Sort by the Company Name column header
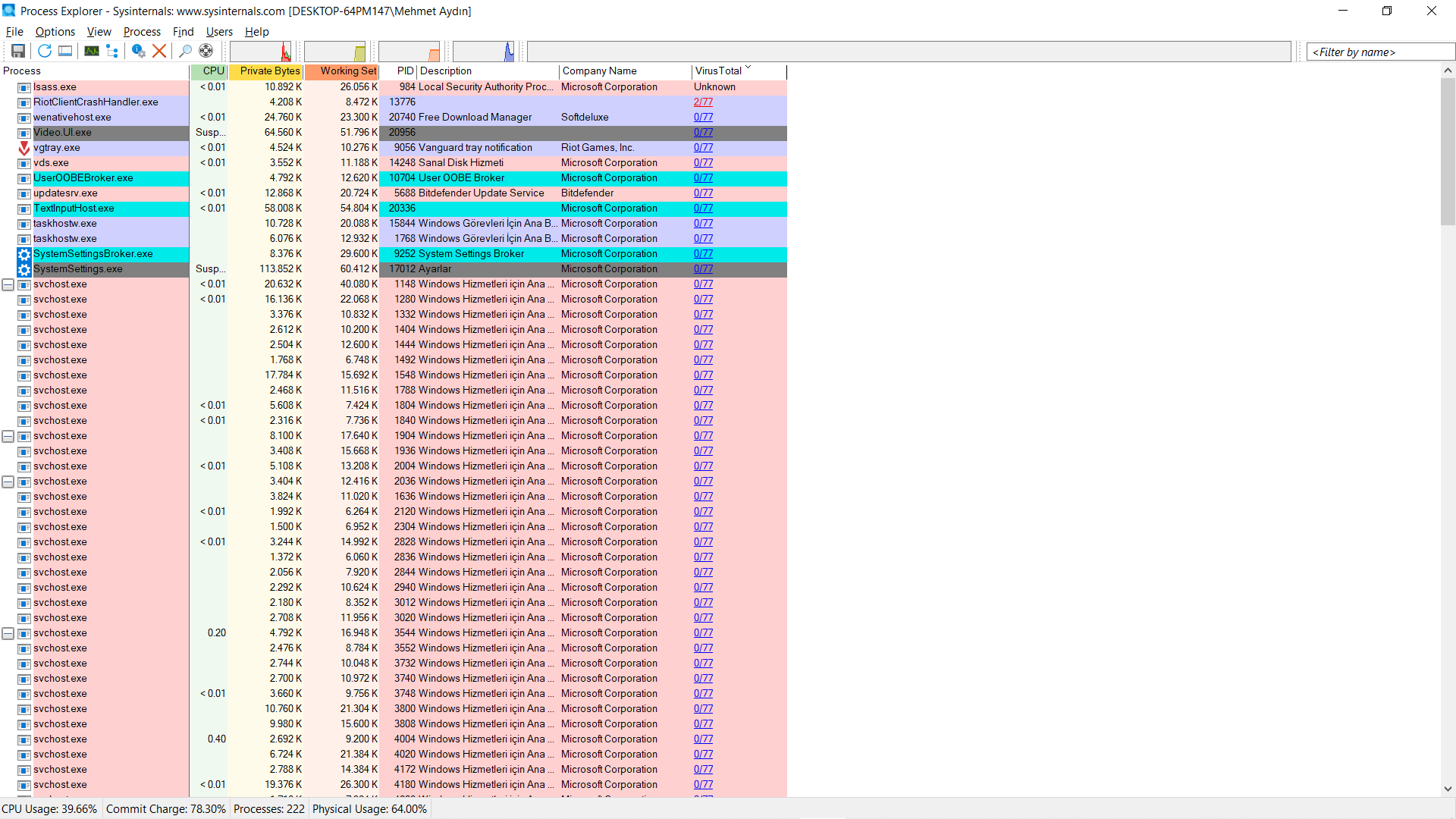This screenshot has width=1456, height=819. pos(626,71)
